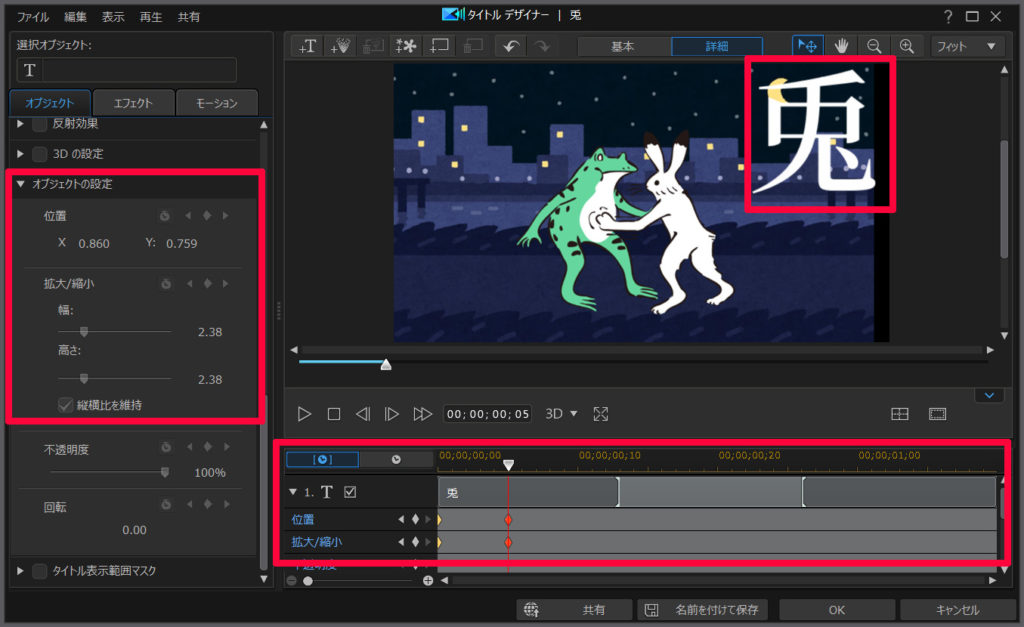
Task: Click the TV safe zone icon
Action: coord(937,414)
